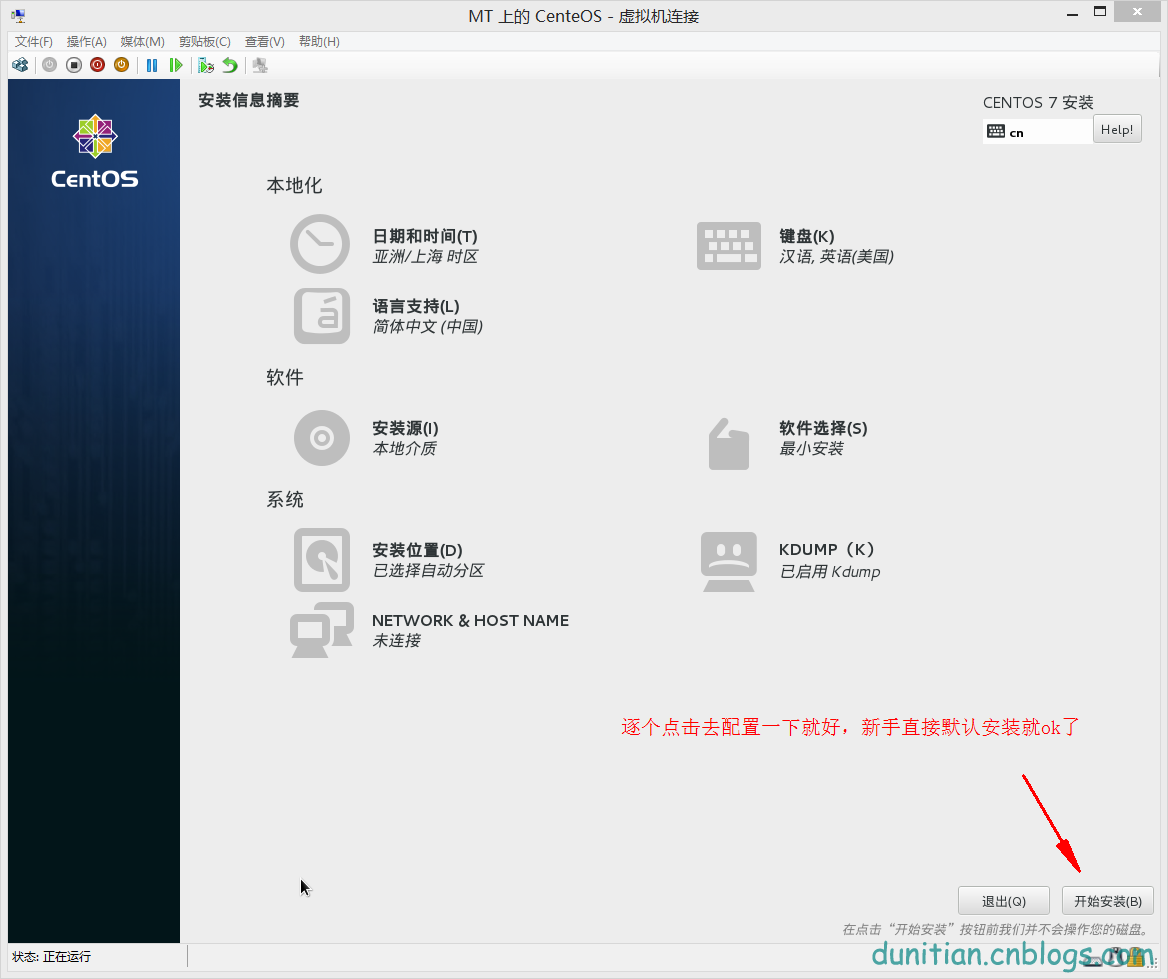The height and width of the screenshot is (979, 1168).
Task: Click the cn keyboard layout indicator
Action: coord(1037,132)
